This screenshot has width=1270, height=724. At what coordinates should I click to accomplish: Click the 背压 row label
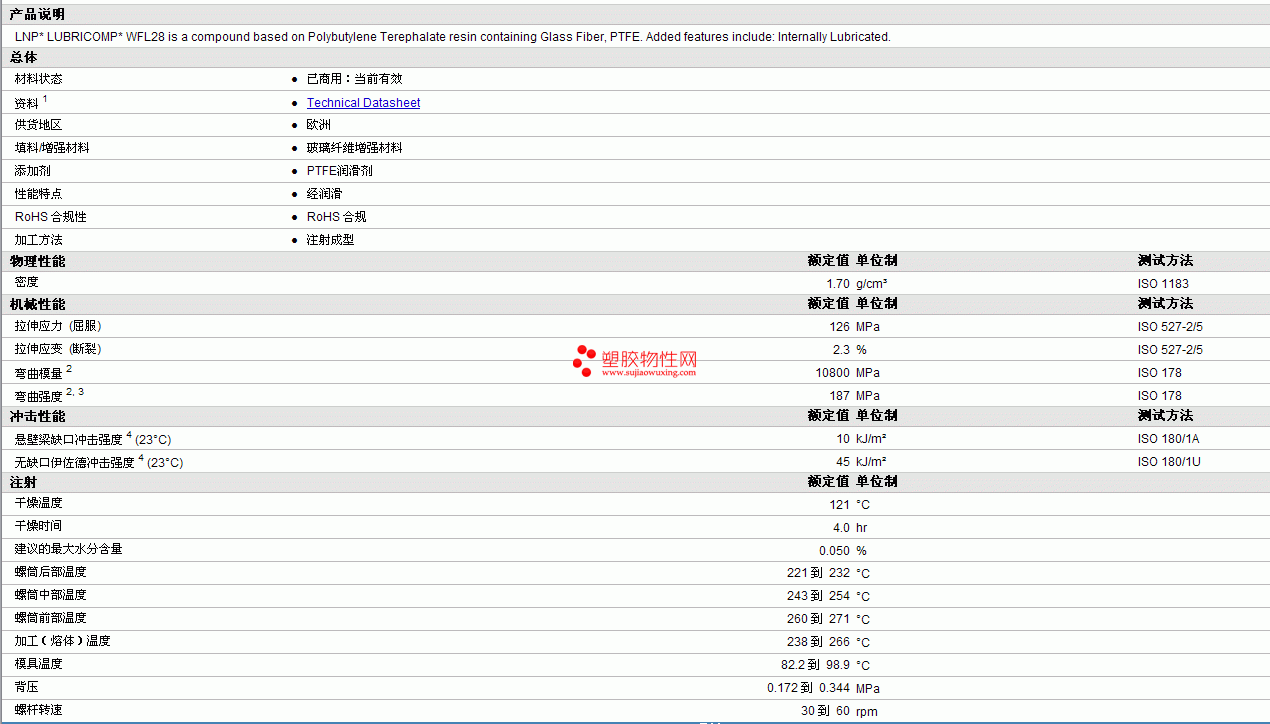pyautogui.click(x=27, y=687)
